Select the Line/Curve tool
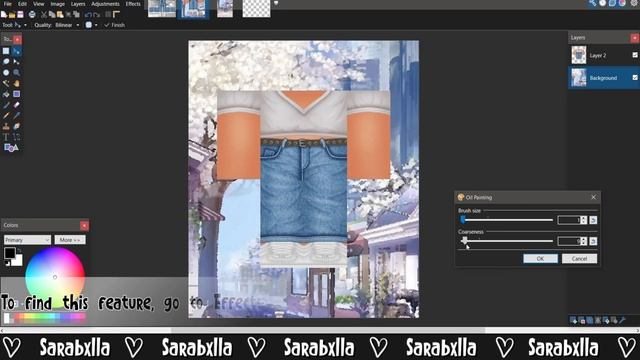The width and height of the screenshot is (640, 360). tap(16, 137)
